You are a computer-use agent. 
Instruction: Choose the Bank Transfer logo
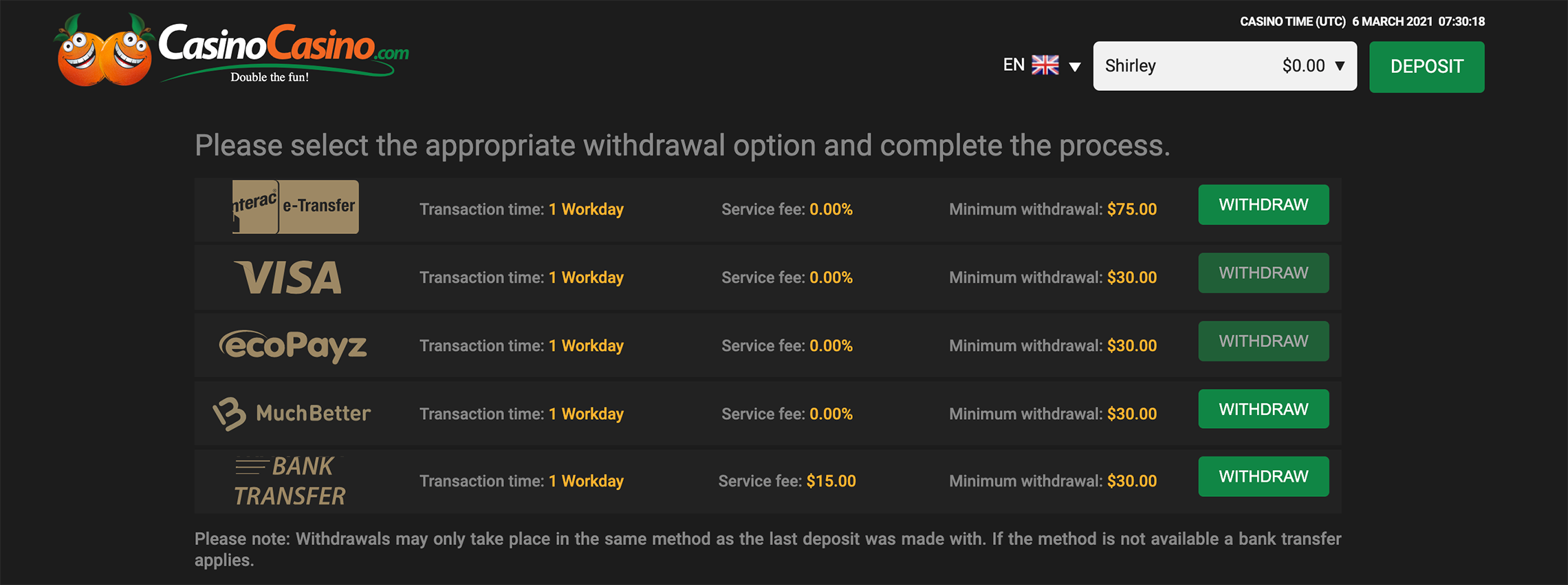click(290, 480)
